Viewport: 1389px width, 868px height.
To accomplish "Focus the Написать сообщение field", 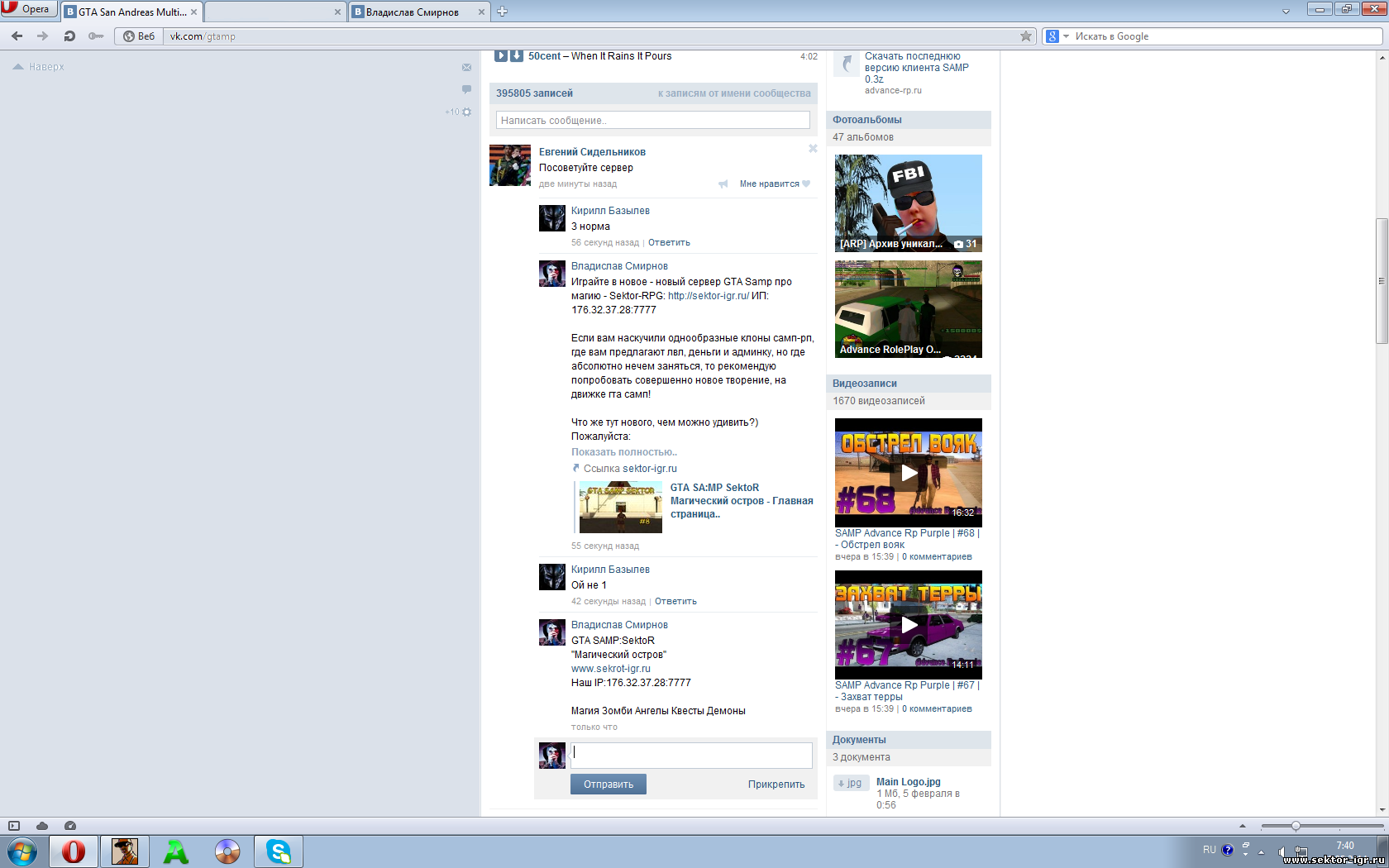I will click(x=653, y=121).
